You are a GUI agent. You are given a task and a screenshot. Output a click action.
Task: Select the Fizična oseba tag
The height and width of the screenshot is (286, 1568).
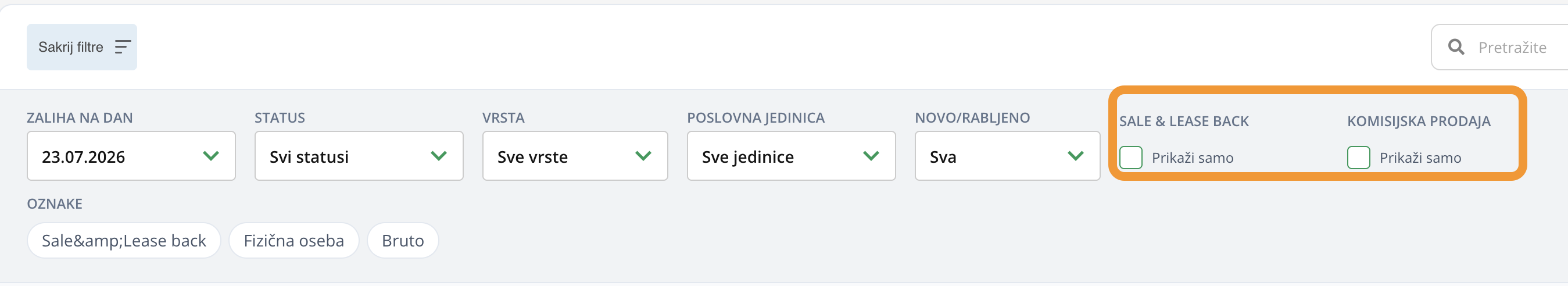pos(293,240)
